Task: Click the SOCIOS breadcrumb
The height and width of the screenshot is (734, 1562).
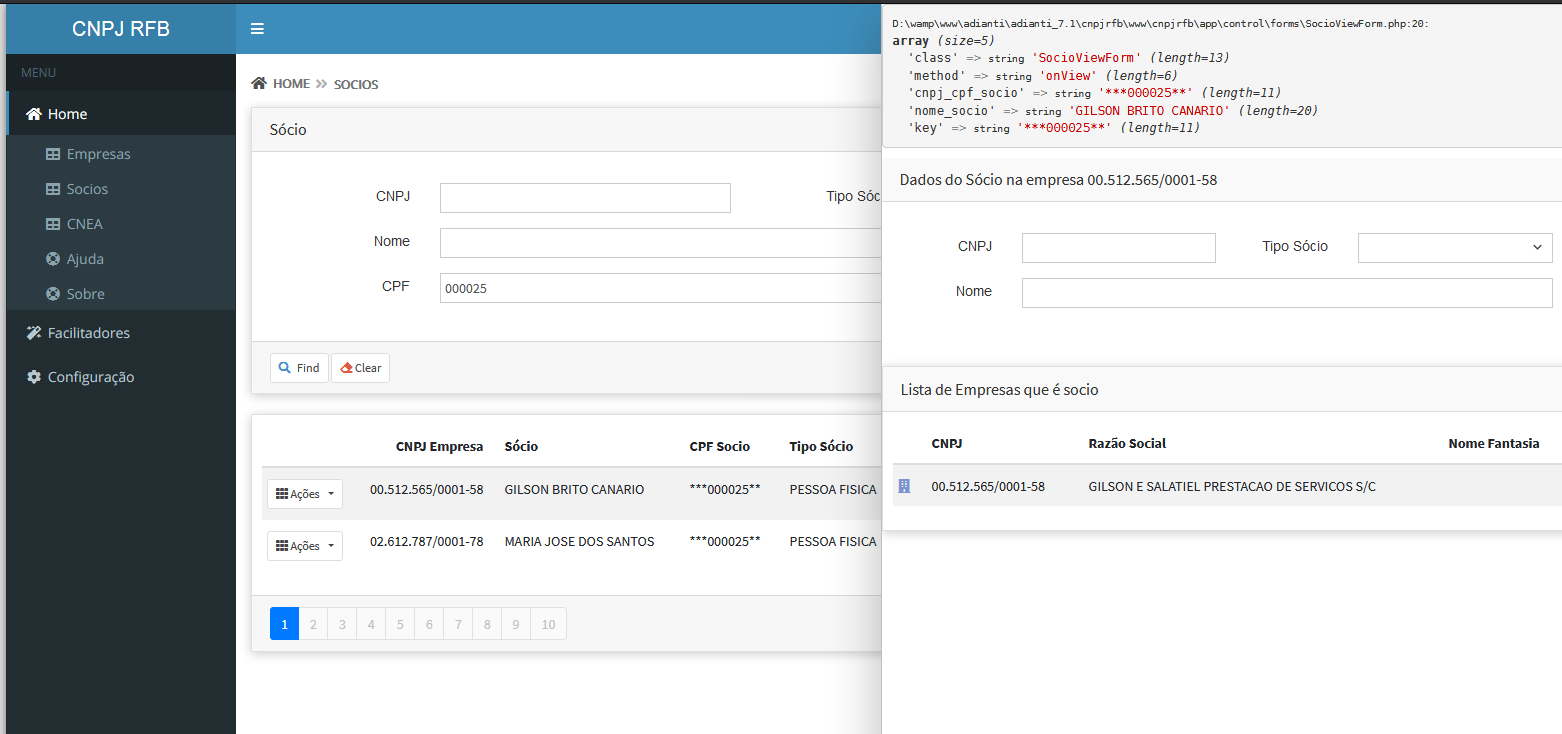Action: pyautogui.click(x=356, y=85)
